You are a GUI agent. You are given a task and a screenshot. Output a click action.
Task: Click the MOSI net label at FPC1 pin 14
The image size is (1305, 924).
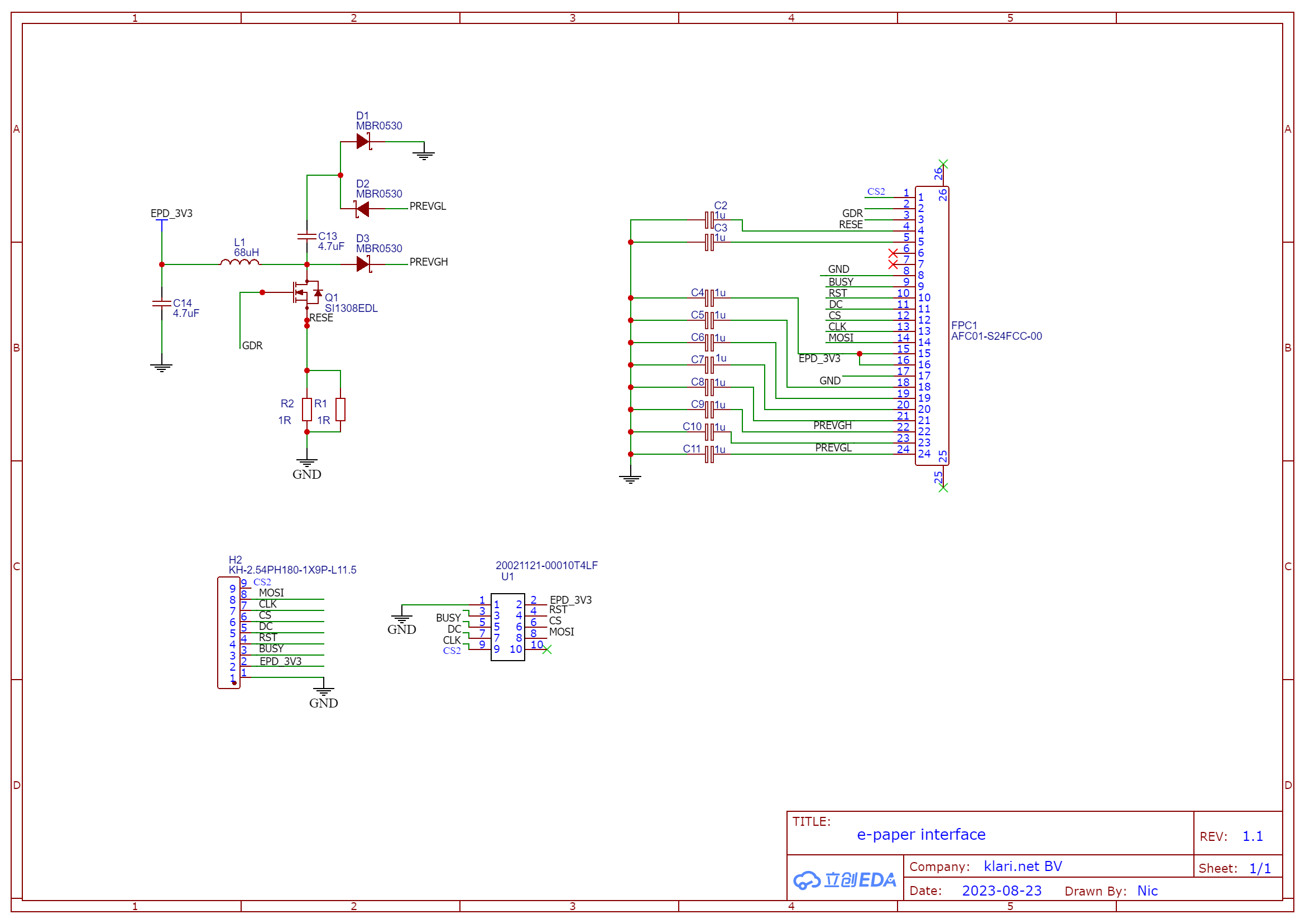point(841,338)
